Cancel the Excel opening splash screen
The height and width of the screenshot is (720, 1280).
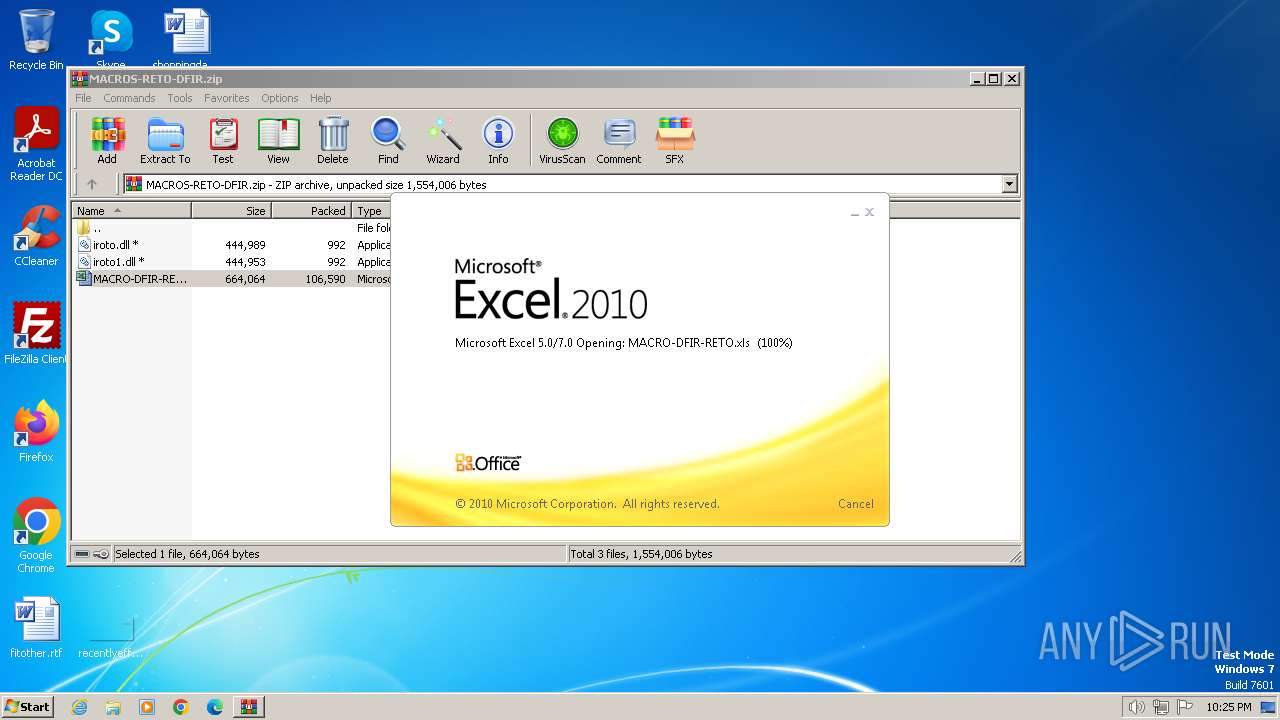coord(855,504)
